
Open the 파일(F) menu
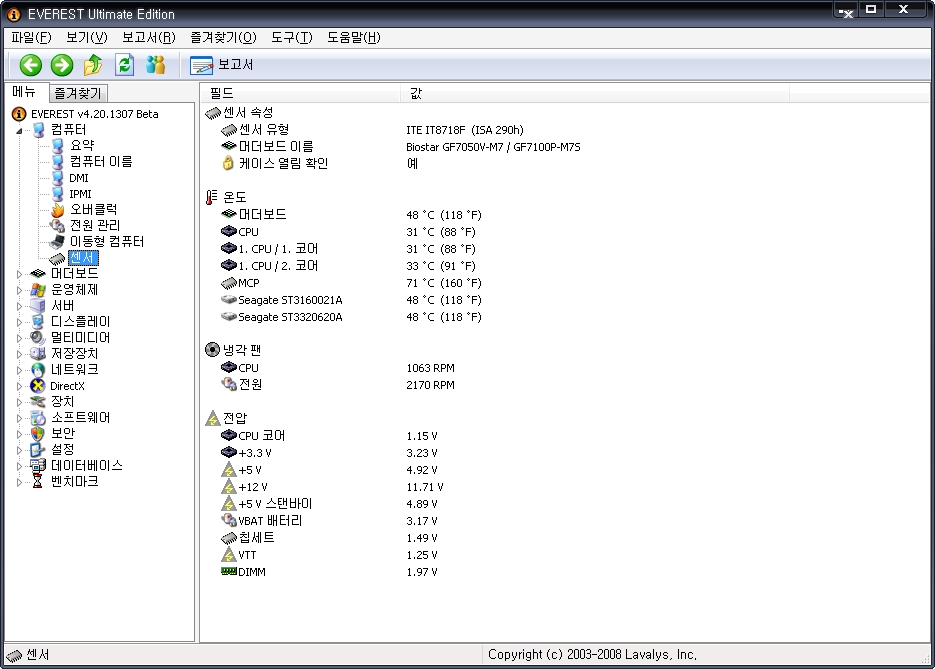point(31,38)
